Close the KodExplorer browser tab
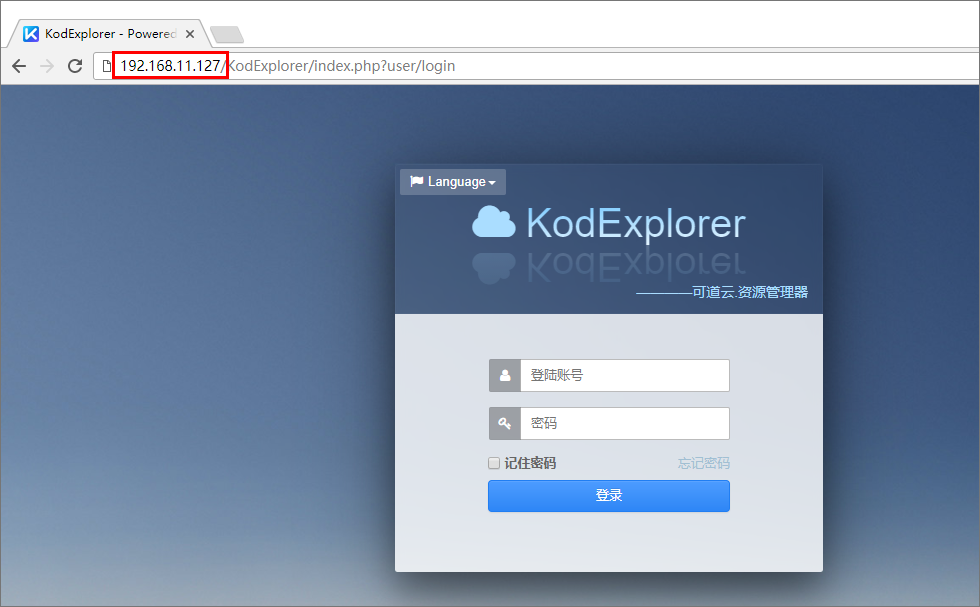Screen dimensions: 980x607 click(189, 33)
